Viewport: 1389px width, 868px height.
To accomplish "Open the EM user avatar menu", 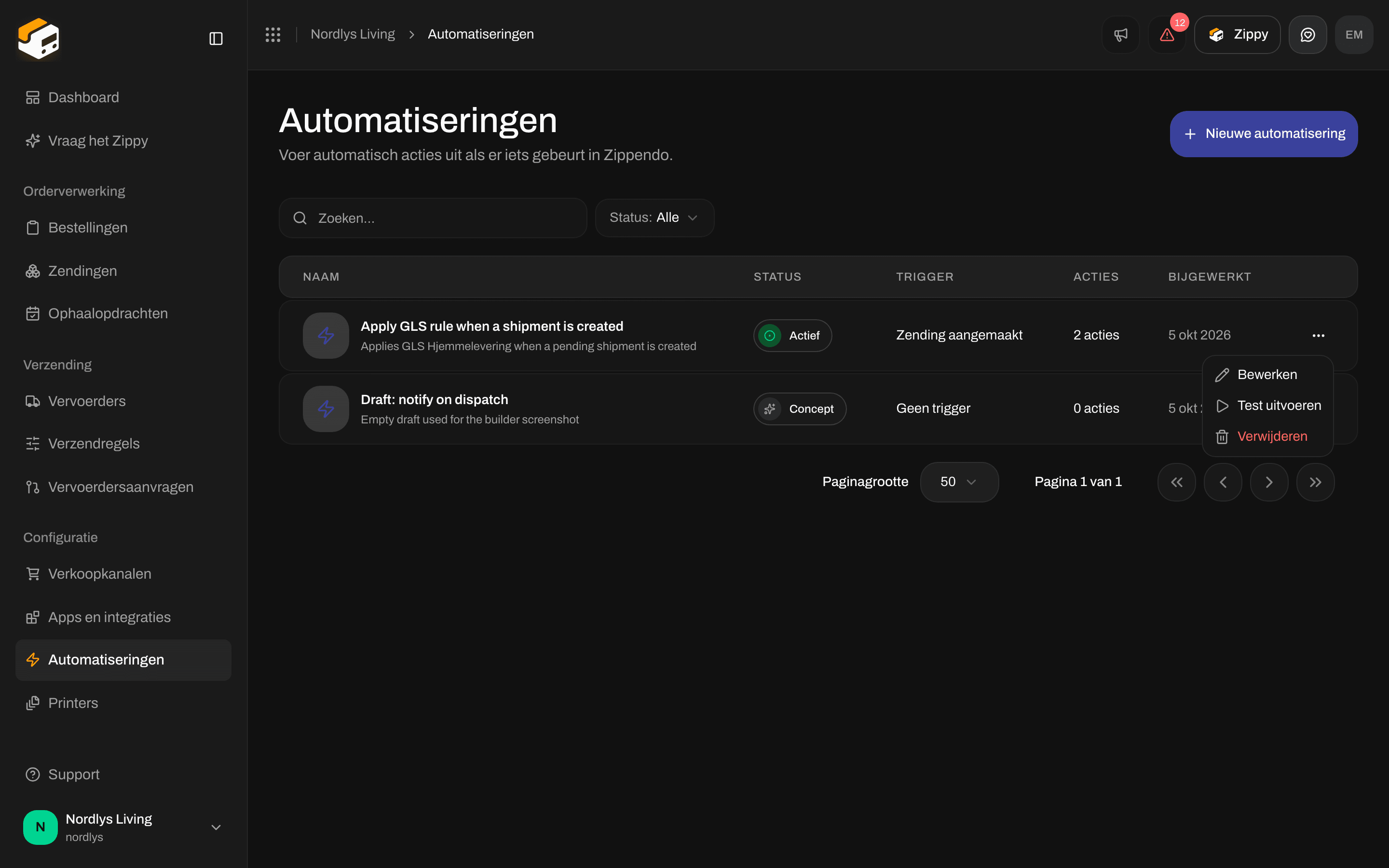I will pos(1354,34).
